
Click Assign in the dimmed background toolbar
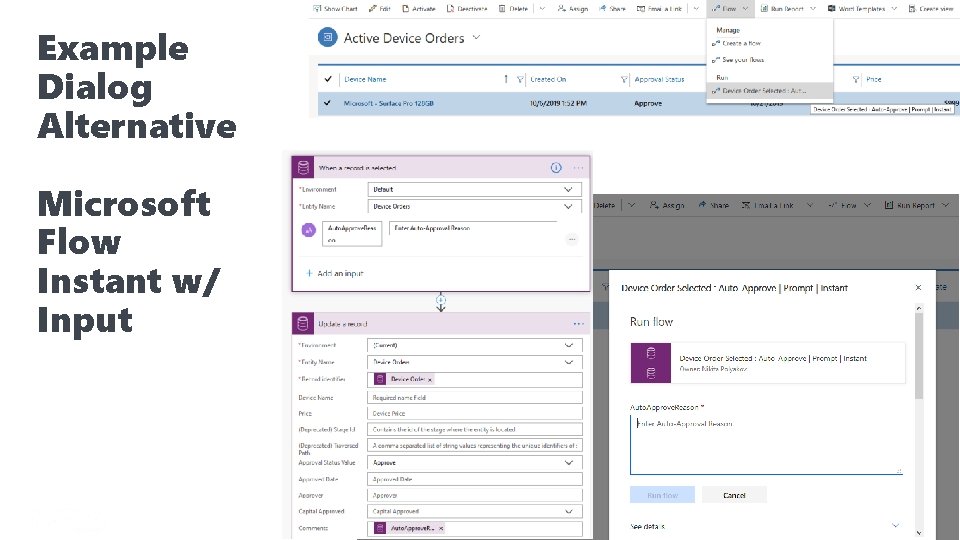667,205
